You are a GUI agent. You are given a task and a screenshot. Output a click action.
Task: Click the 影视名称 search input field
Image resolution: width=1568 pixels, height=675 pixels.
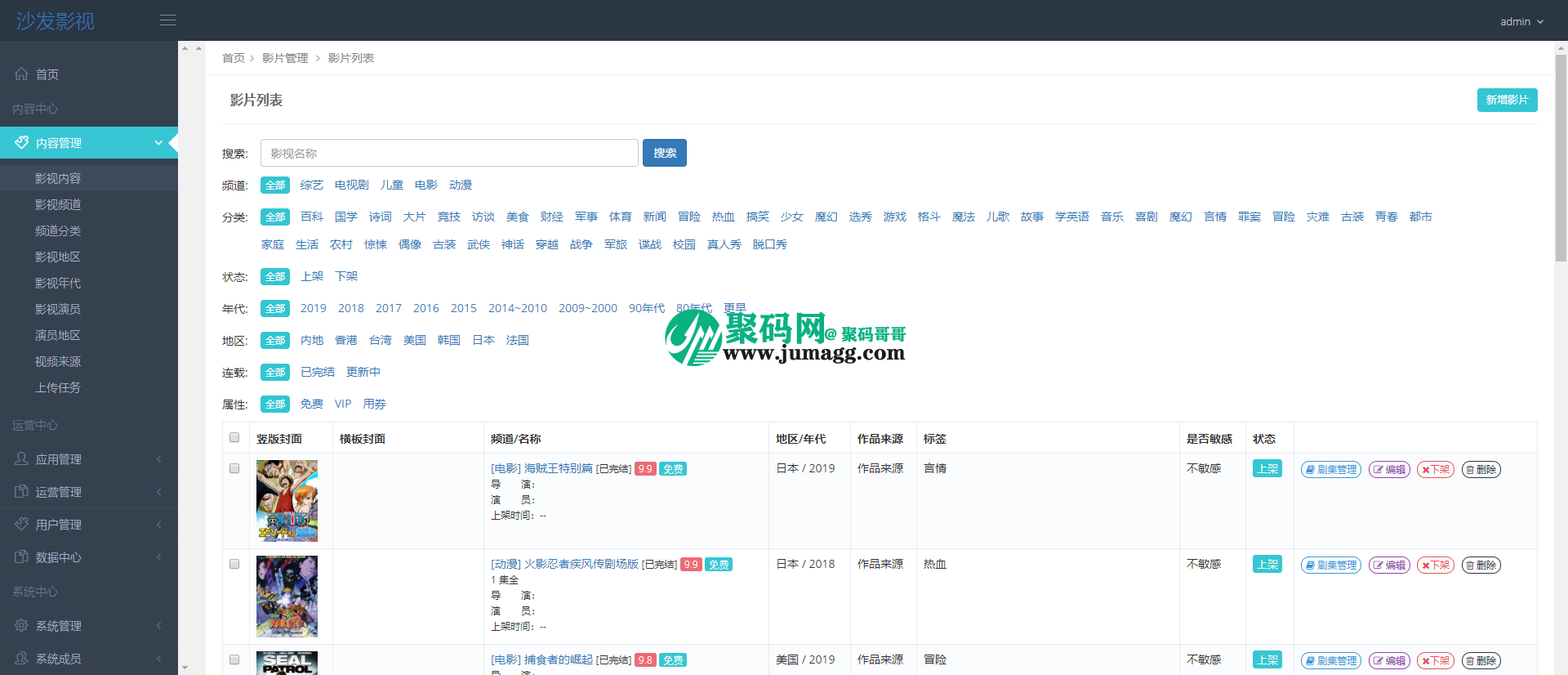[x=449, y=154]
